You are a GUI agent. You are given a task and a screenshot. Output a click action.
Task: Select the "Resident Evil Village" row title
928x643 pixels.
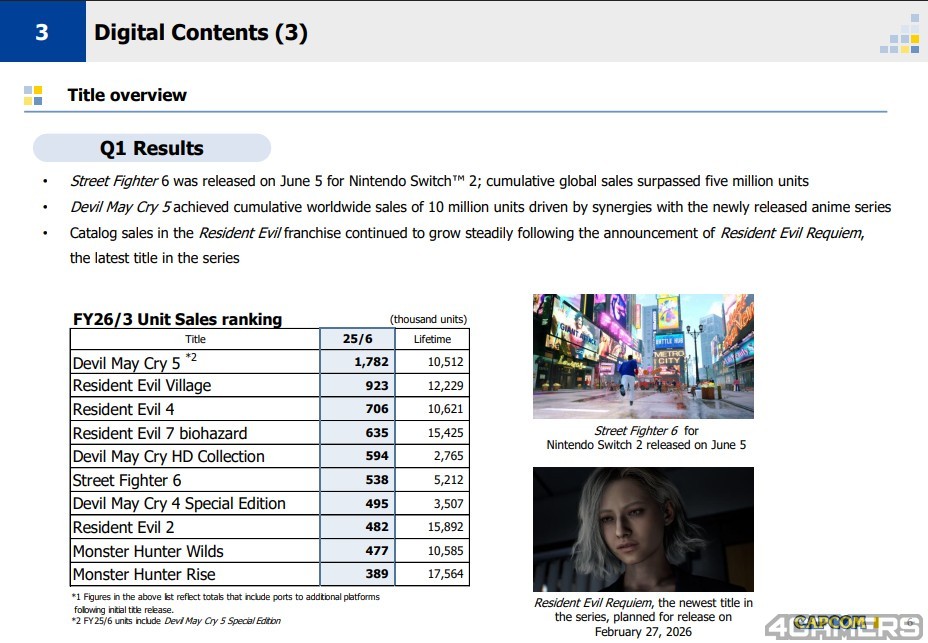coord(141,385)
